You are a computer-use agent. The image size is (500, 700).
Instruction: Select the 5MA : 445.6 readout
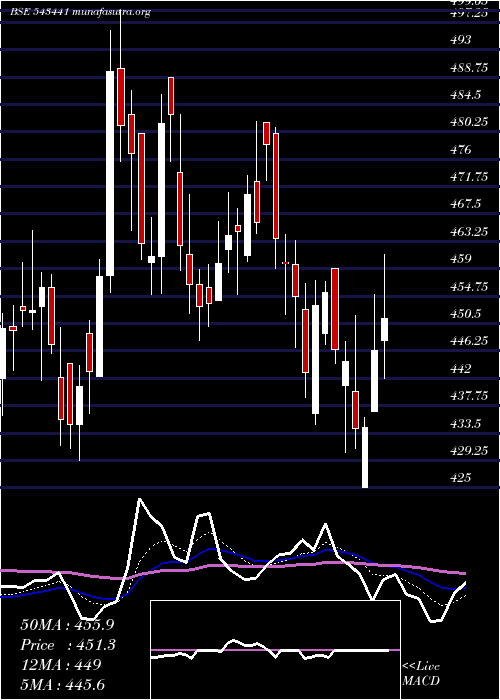tap(62, 684)
